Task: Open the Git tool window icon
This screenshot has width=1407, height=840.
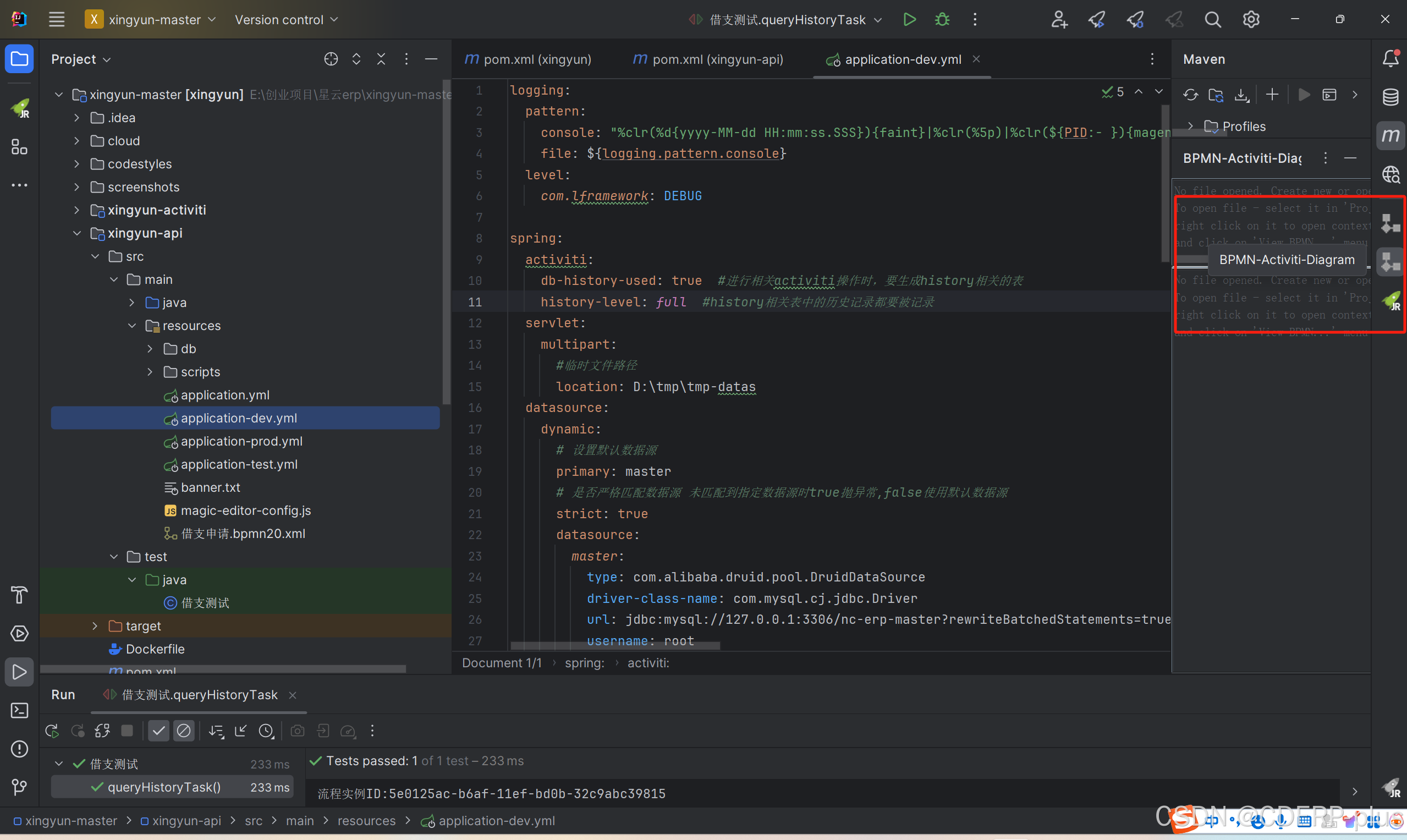Action: click(19, 787)
